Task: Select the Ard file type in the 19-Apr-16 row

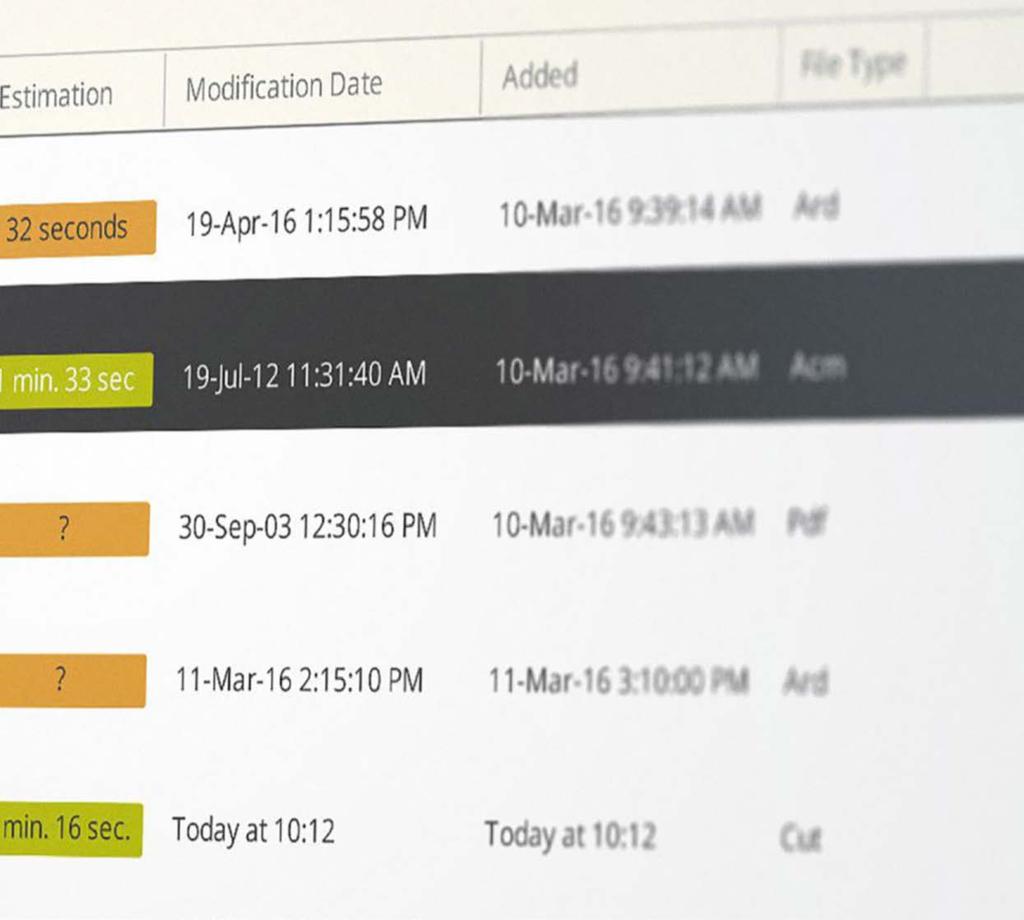Action: click(x=816, y=206)
